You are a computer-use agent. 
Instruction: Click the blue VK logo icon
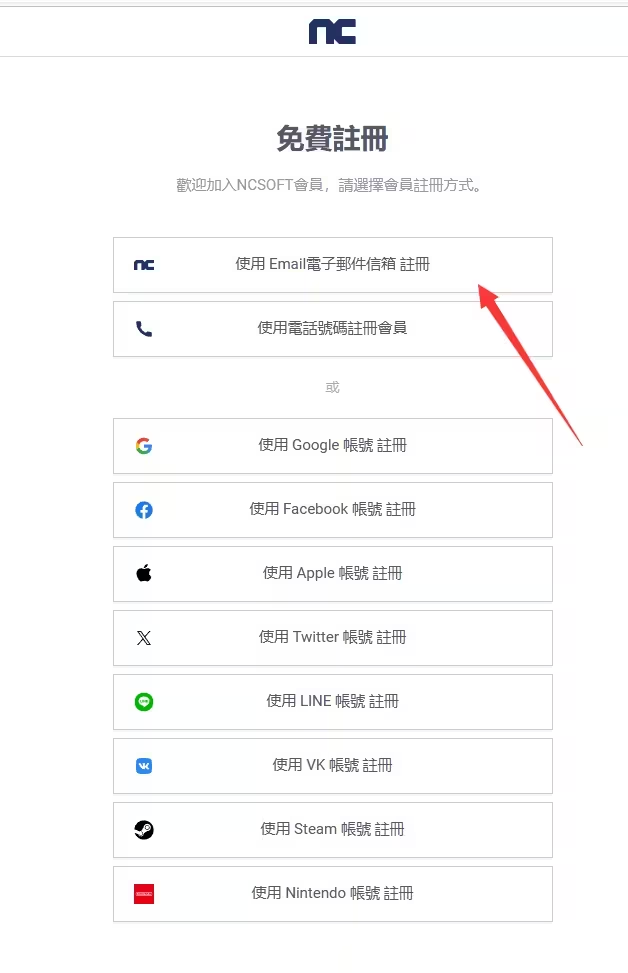tap(144, 766)
